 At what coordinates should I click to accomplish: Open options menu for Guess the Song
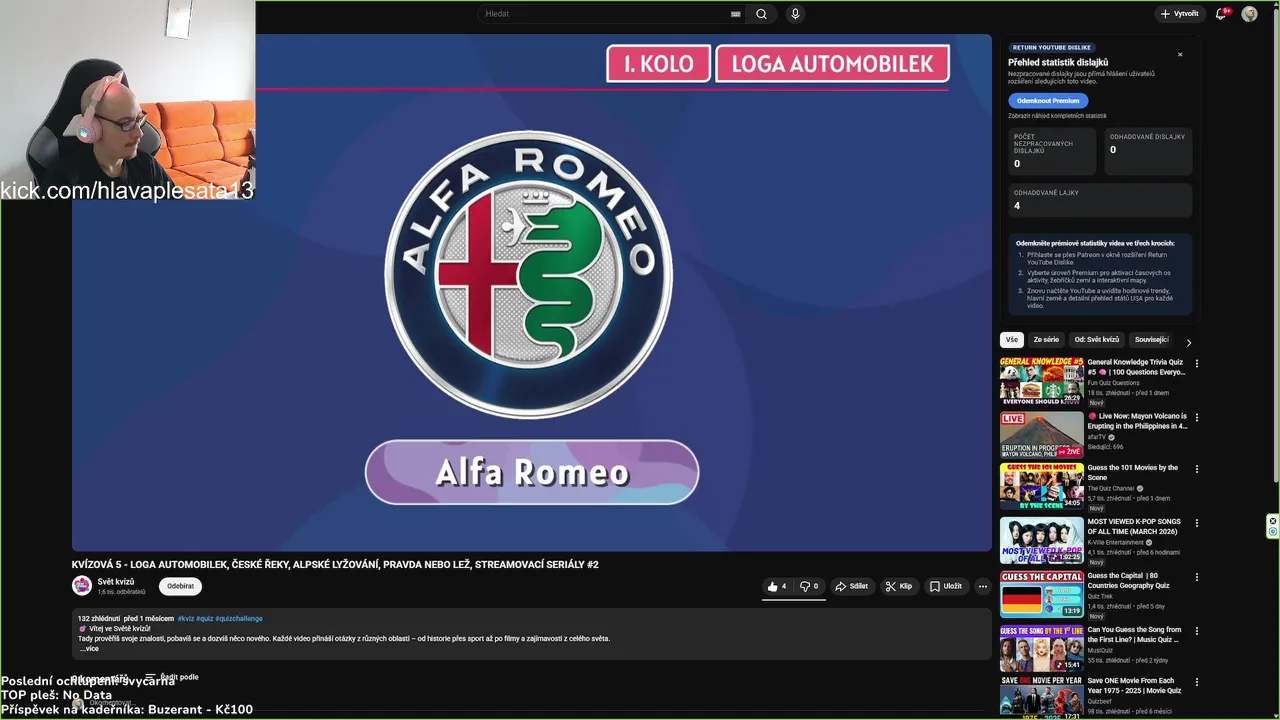(x=1197, y=631)
